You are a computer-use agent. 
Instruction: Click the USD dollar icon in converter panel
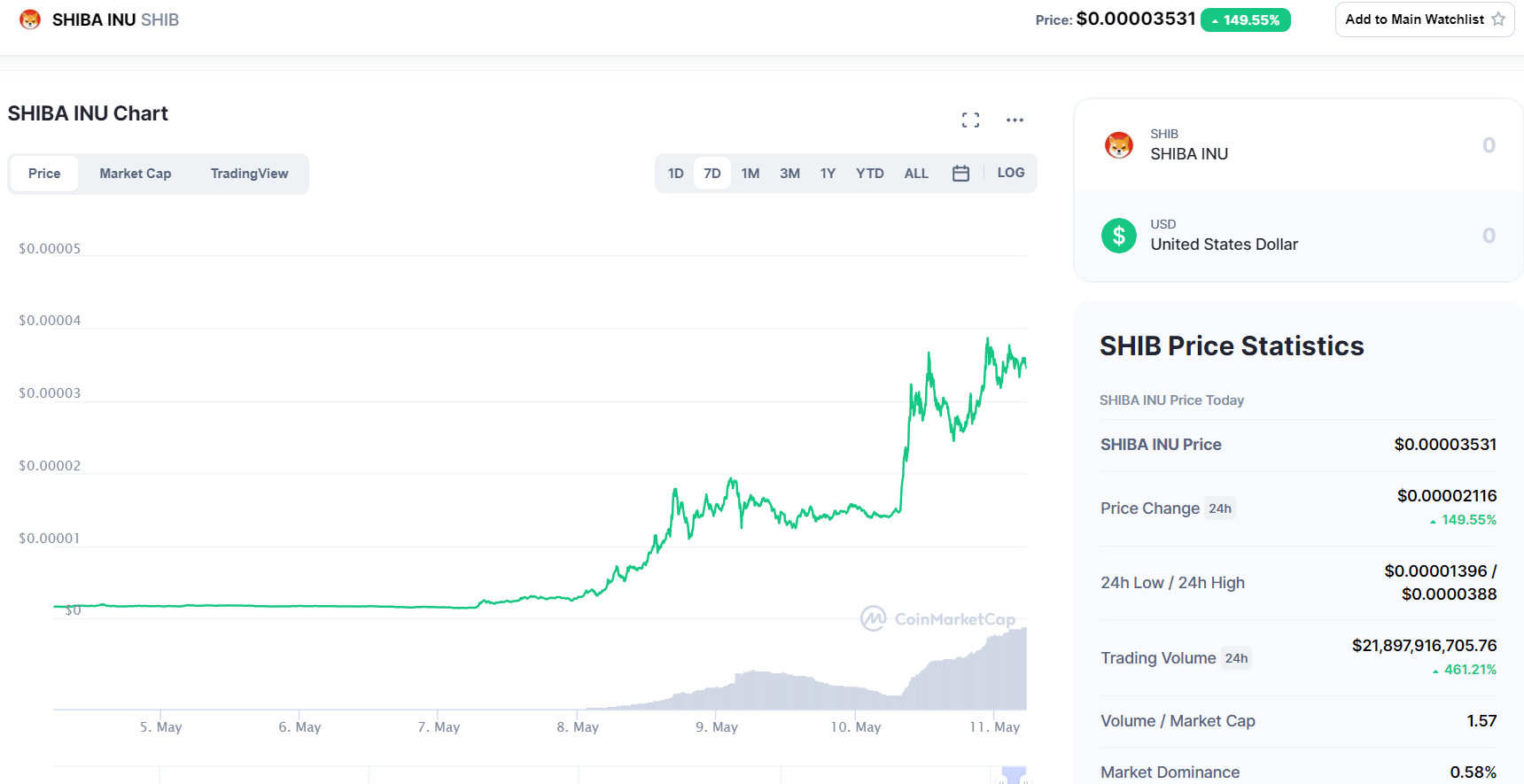[1119, 236]
